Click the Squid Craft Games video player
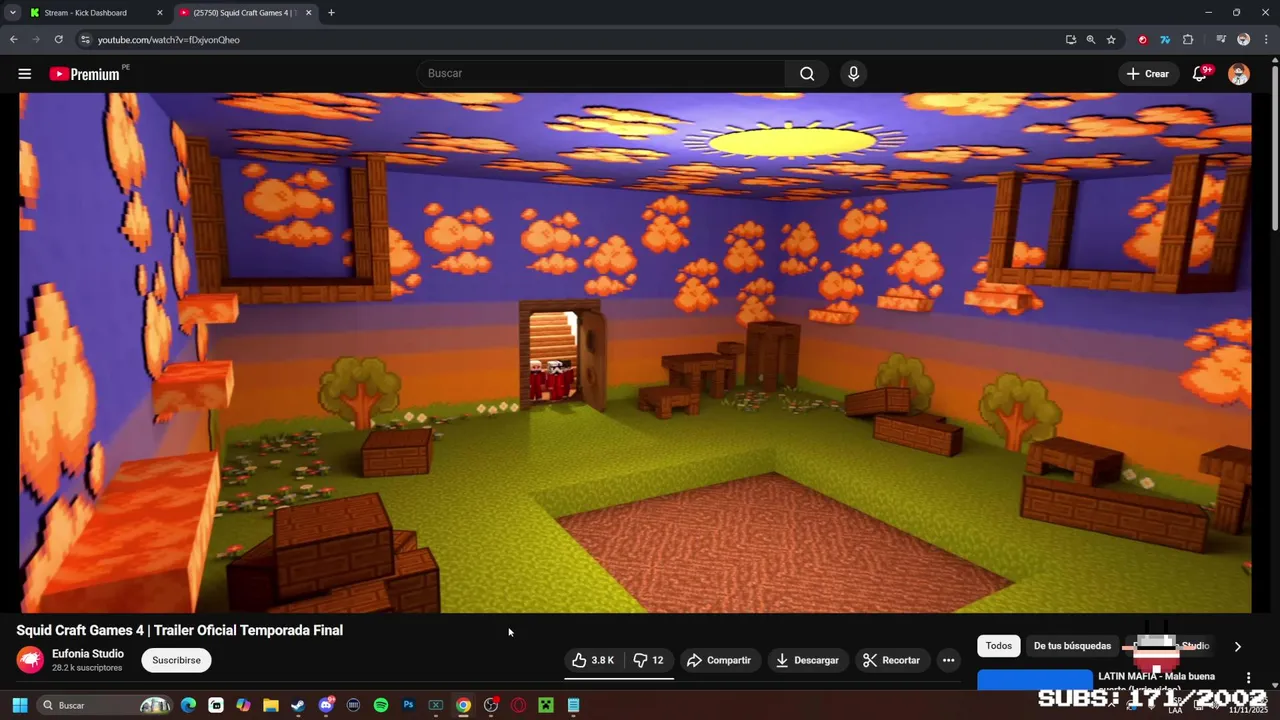Screen dimensions: 1280x720 click(635, 353)
